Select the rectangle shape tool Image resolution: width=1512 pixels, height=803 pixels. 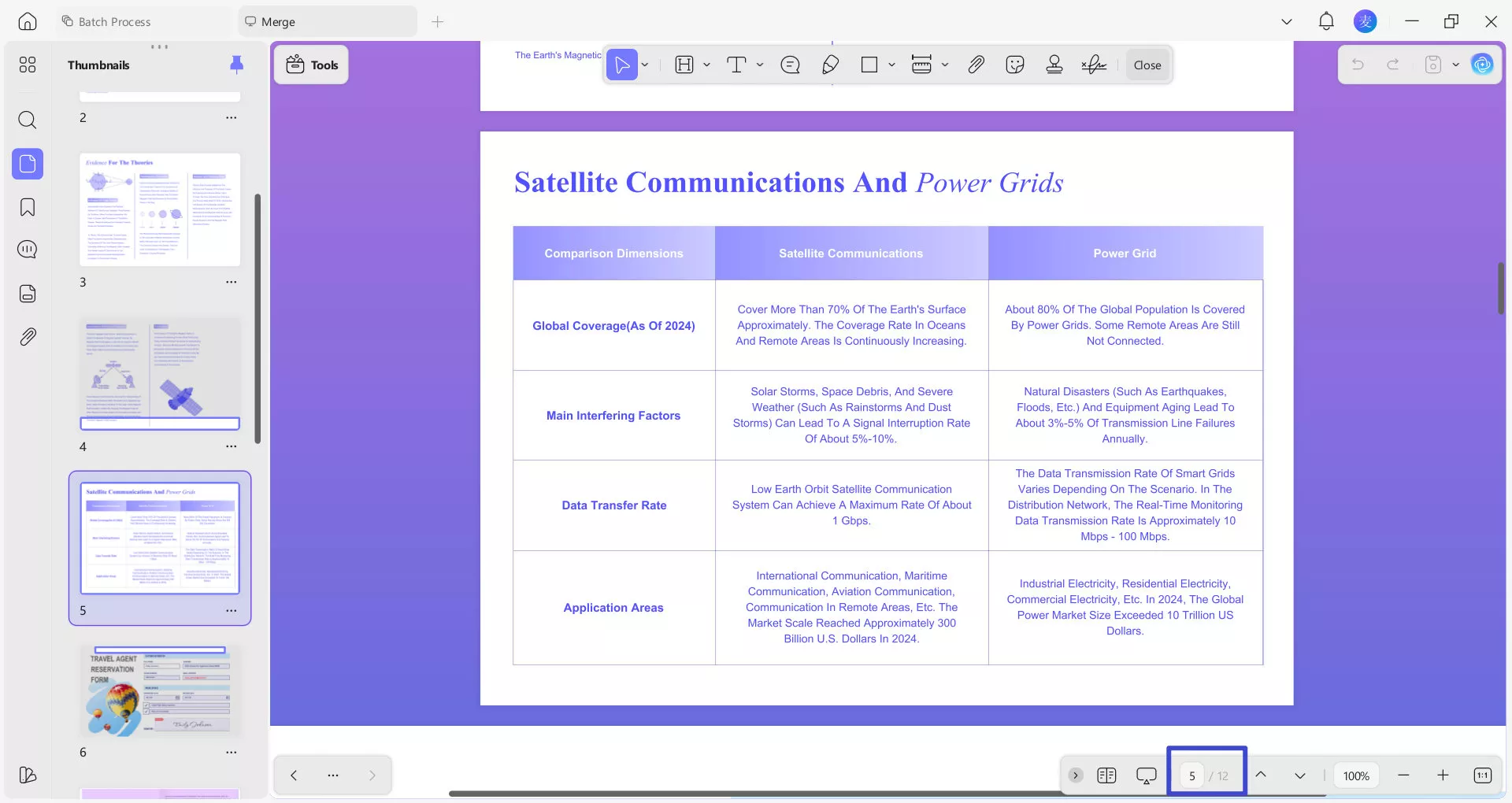click(869, 65)
